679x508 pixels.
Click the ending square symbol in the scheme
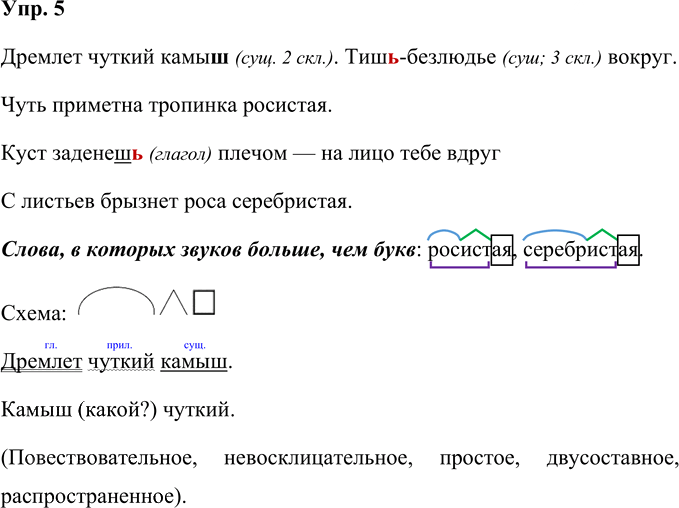coord(204,302)
